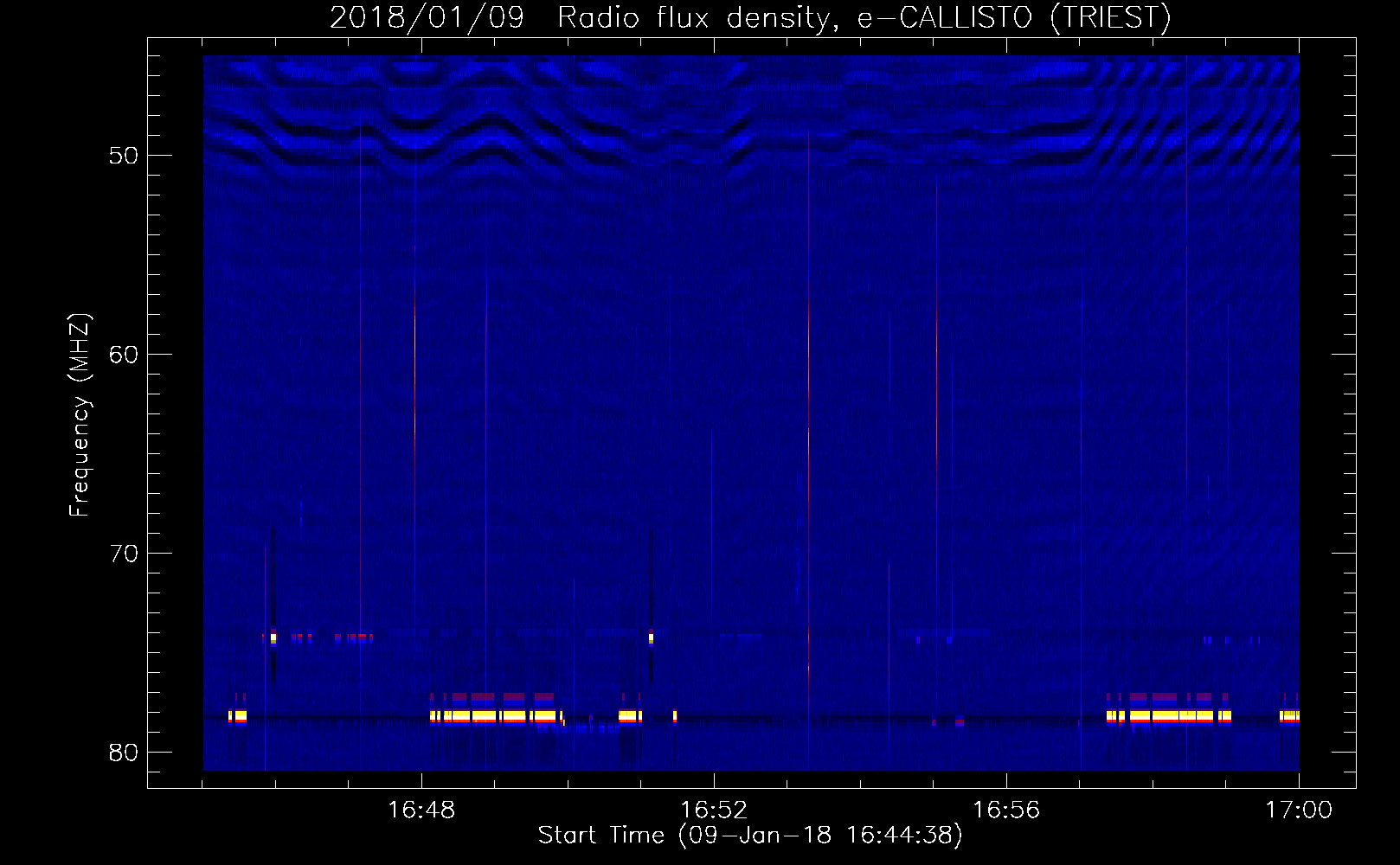Click the '70' frequency tick label

pos(124,554)
